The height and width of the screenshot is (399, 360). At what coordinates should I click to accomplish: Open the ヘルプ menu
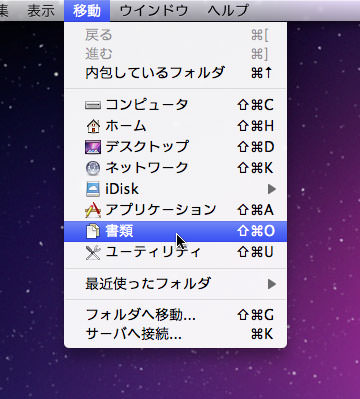[228, 11]
